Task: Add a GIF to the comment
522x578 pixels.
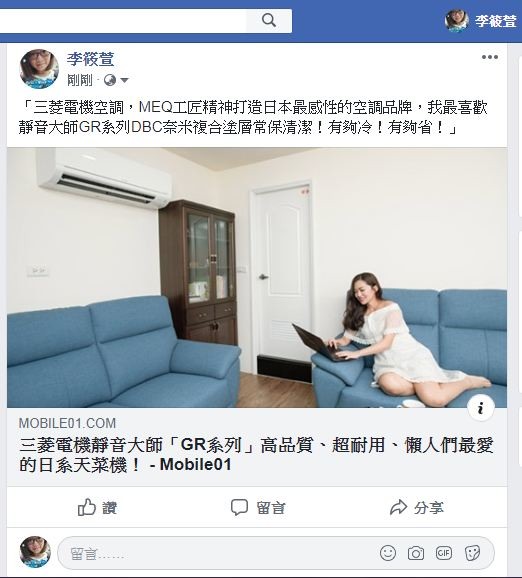Action: click(x=443, y=553)
